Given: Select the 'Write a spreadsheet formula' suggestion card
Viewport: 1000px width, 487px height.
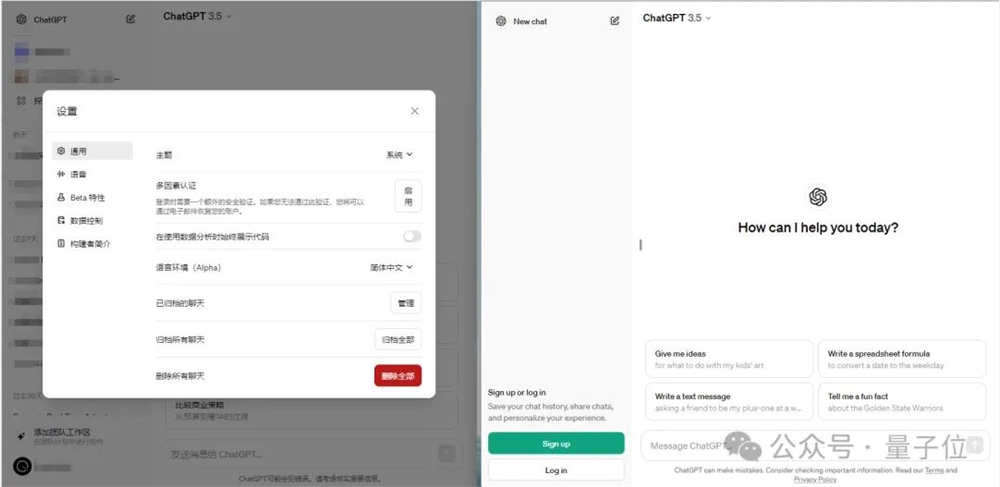Looking at the screenshot, I should (902, 359).
